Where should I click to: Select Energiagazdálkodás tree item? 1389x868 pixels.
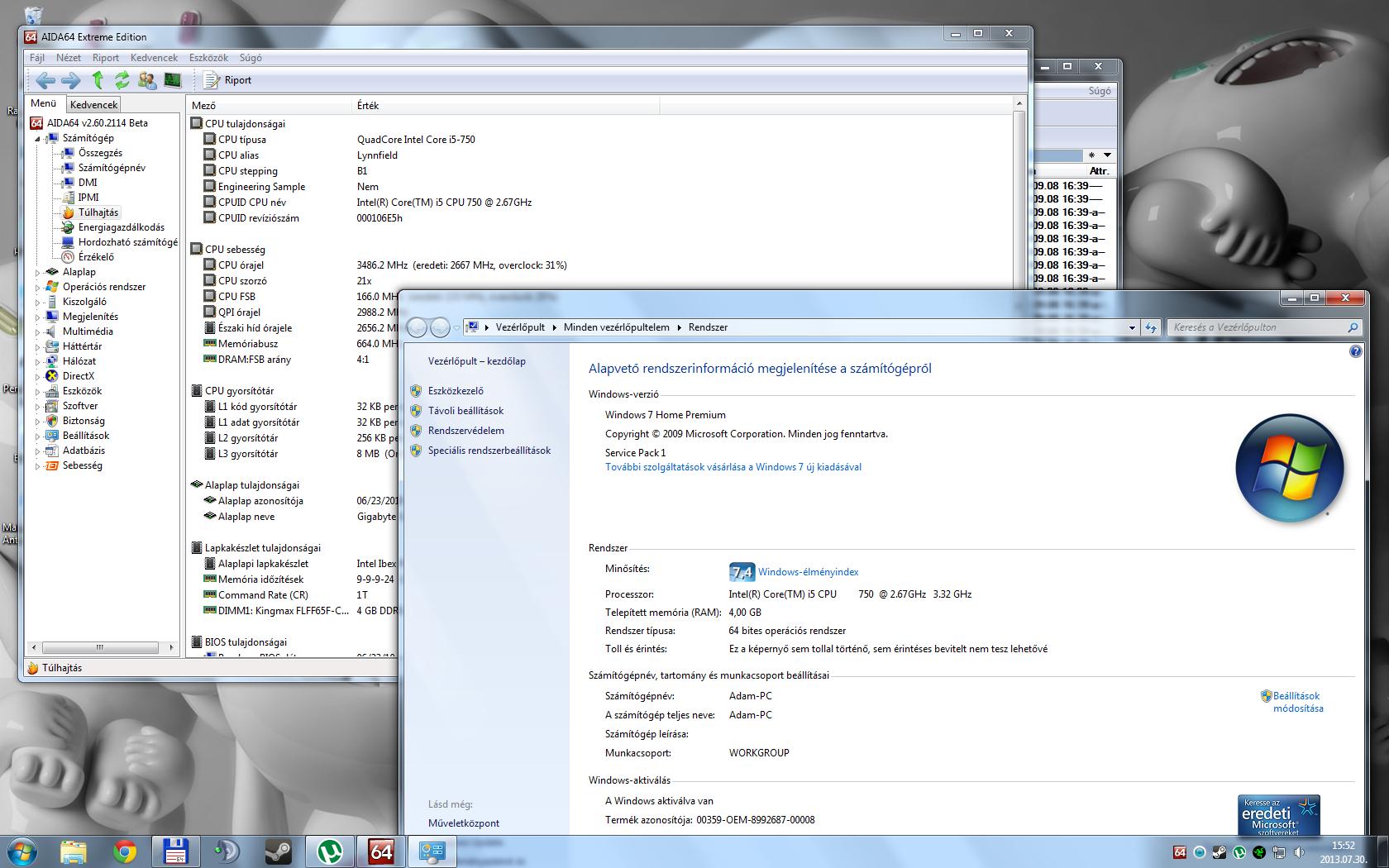122,227
